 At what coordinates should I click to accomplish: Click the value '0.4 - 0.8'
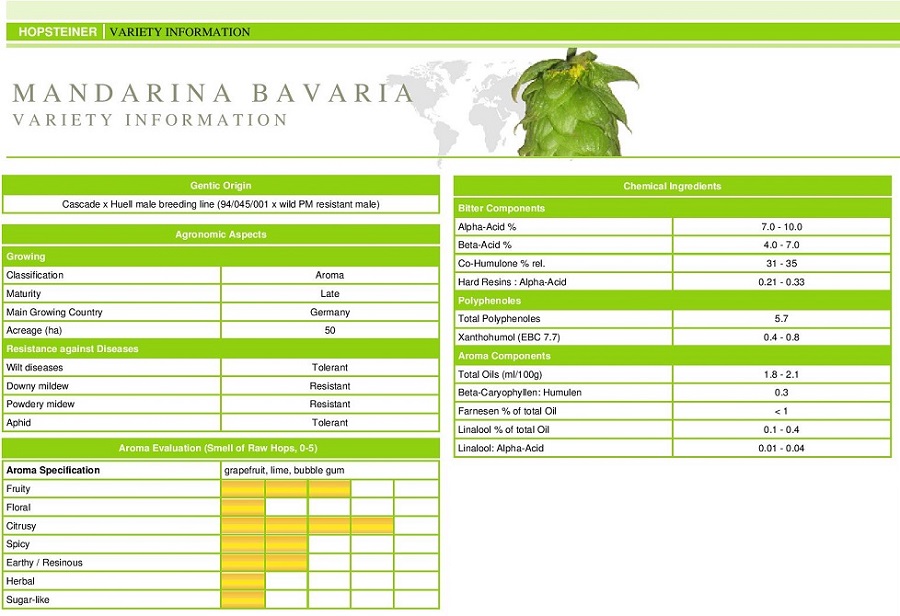pos(781,337)
